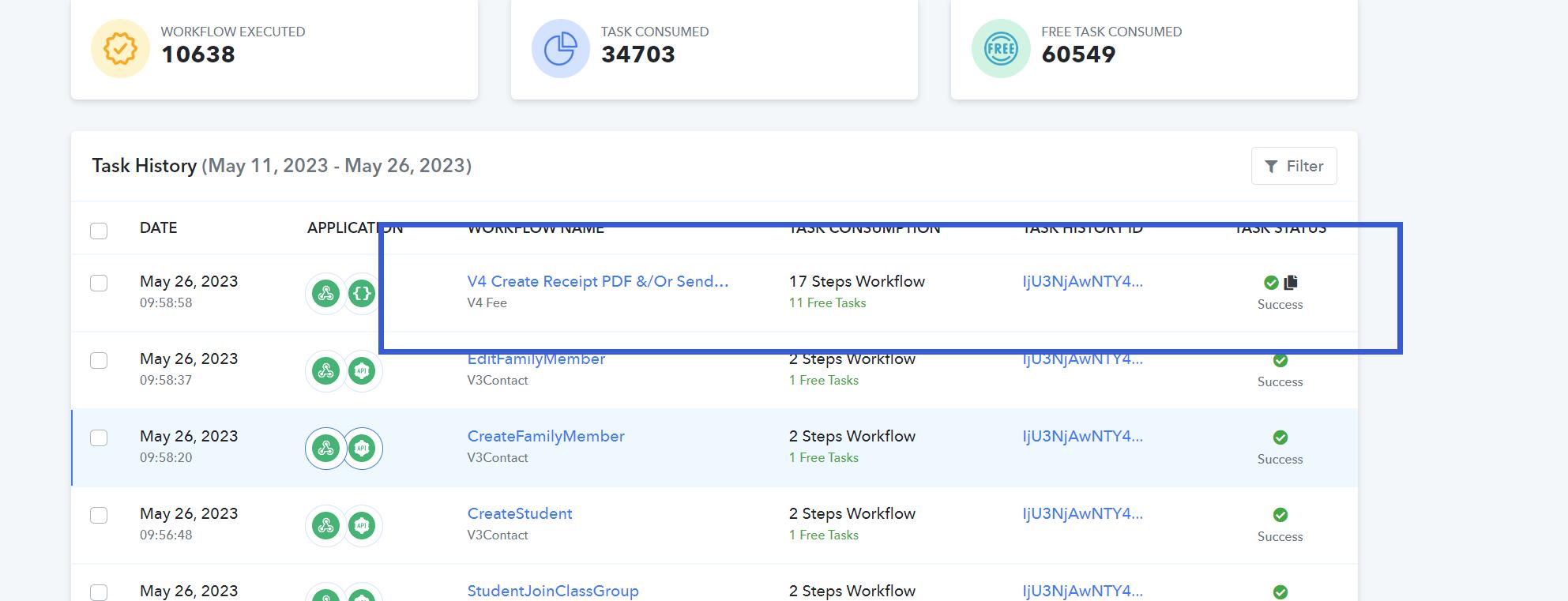Click the webhook app icon in EditFamilyMember row
Screen dimensions: 1568x601
(325, 371)
